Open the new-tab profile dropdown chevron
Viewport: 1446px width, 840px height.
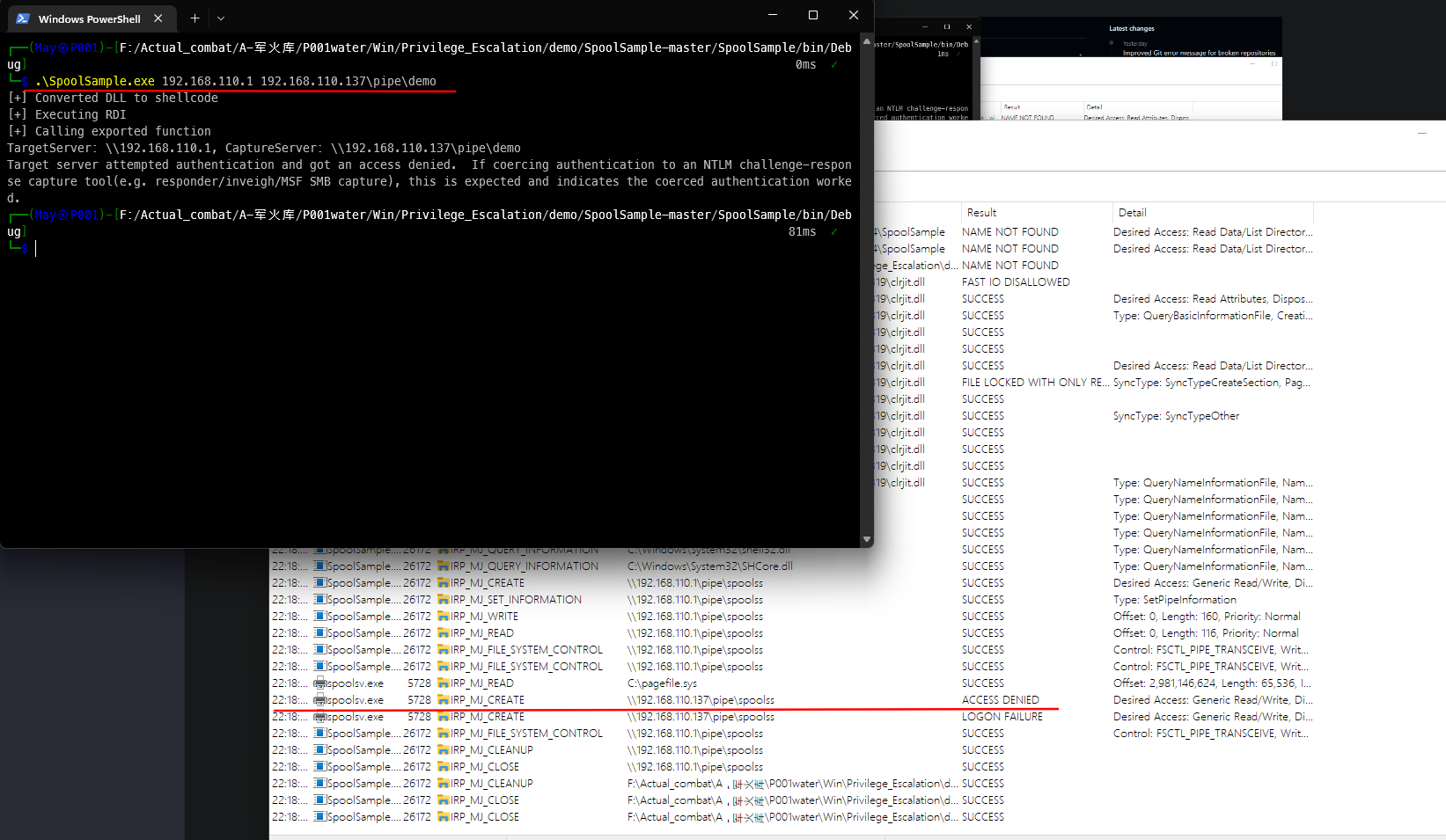[x=221, y=18]
